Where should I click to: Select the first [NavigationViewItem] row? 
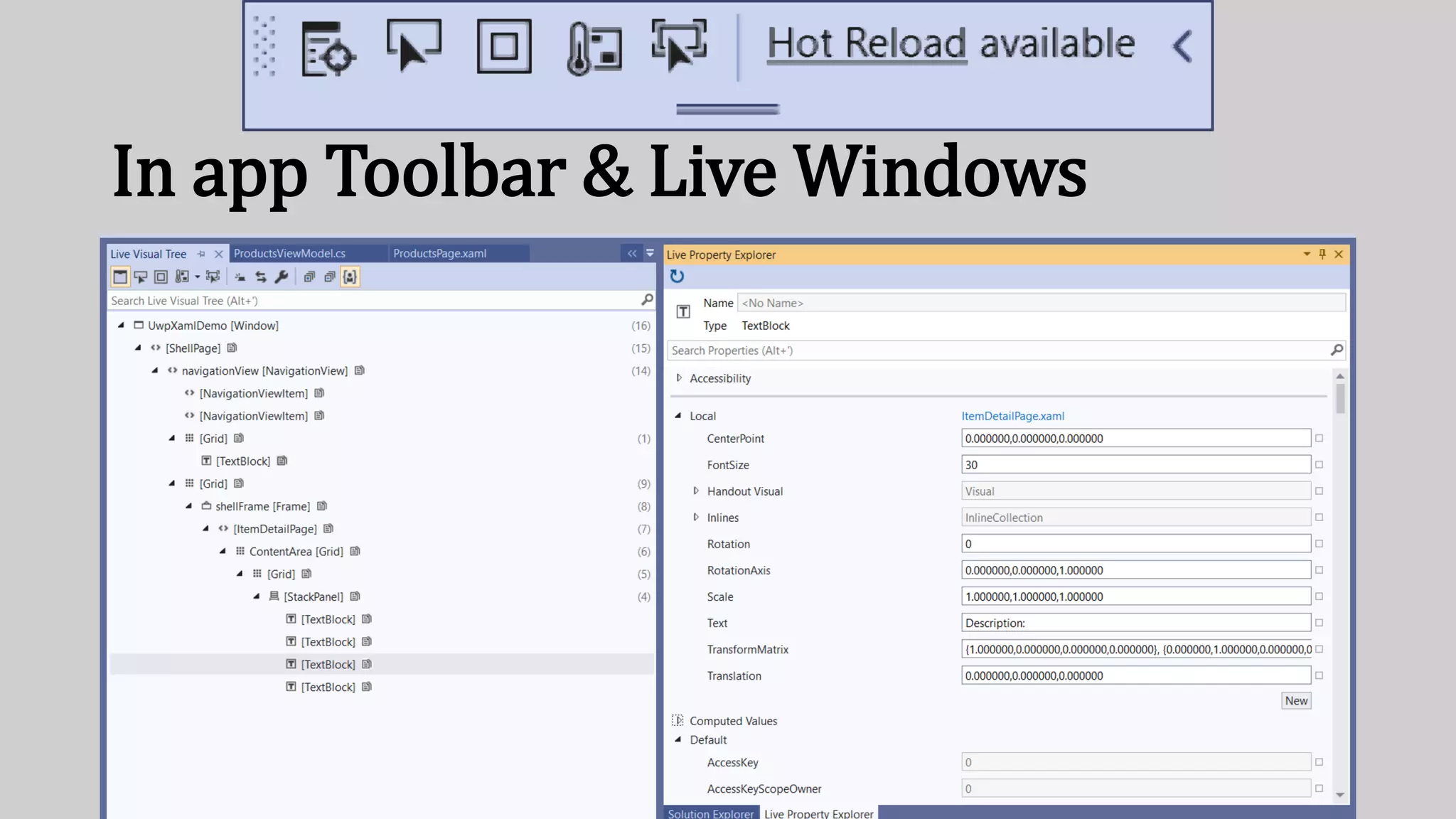coord(254,393)
